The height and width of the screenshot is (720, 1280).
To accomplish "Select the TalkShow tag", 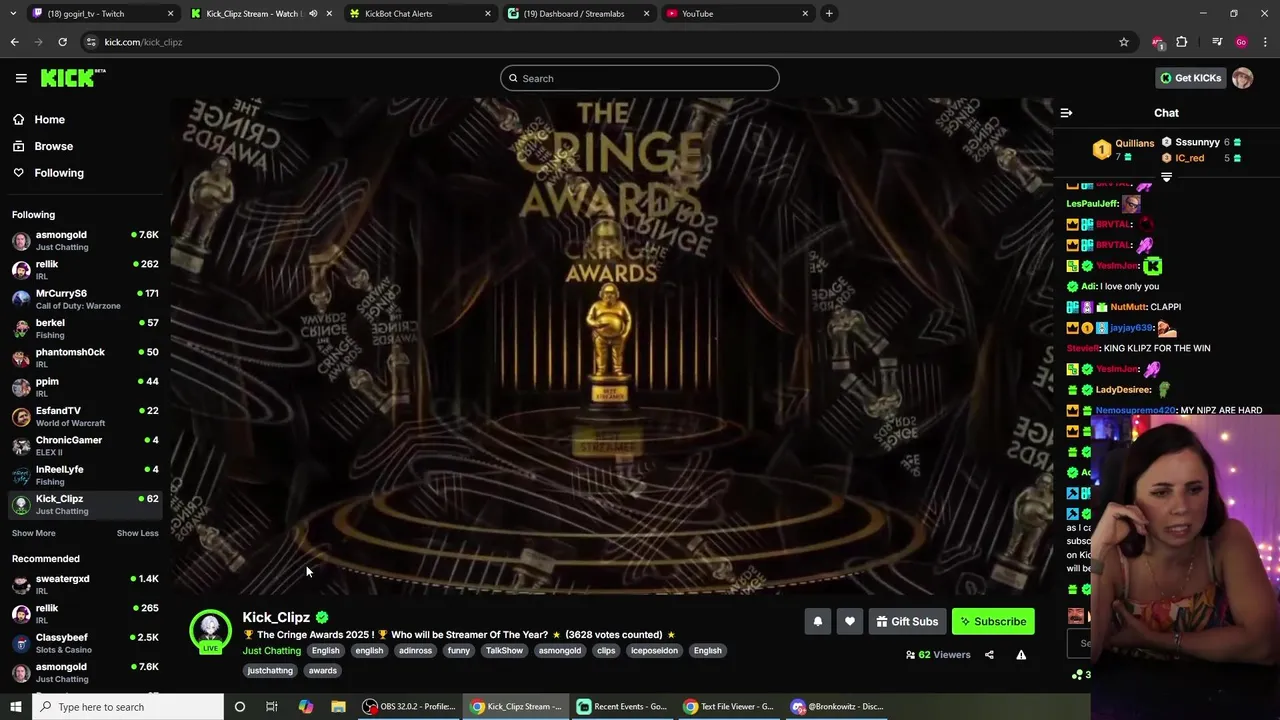I will tap(504, 651).
